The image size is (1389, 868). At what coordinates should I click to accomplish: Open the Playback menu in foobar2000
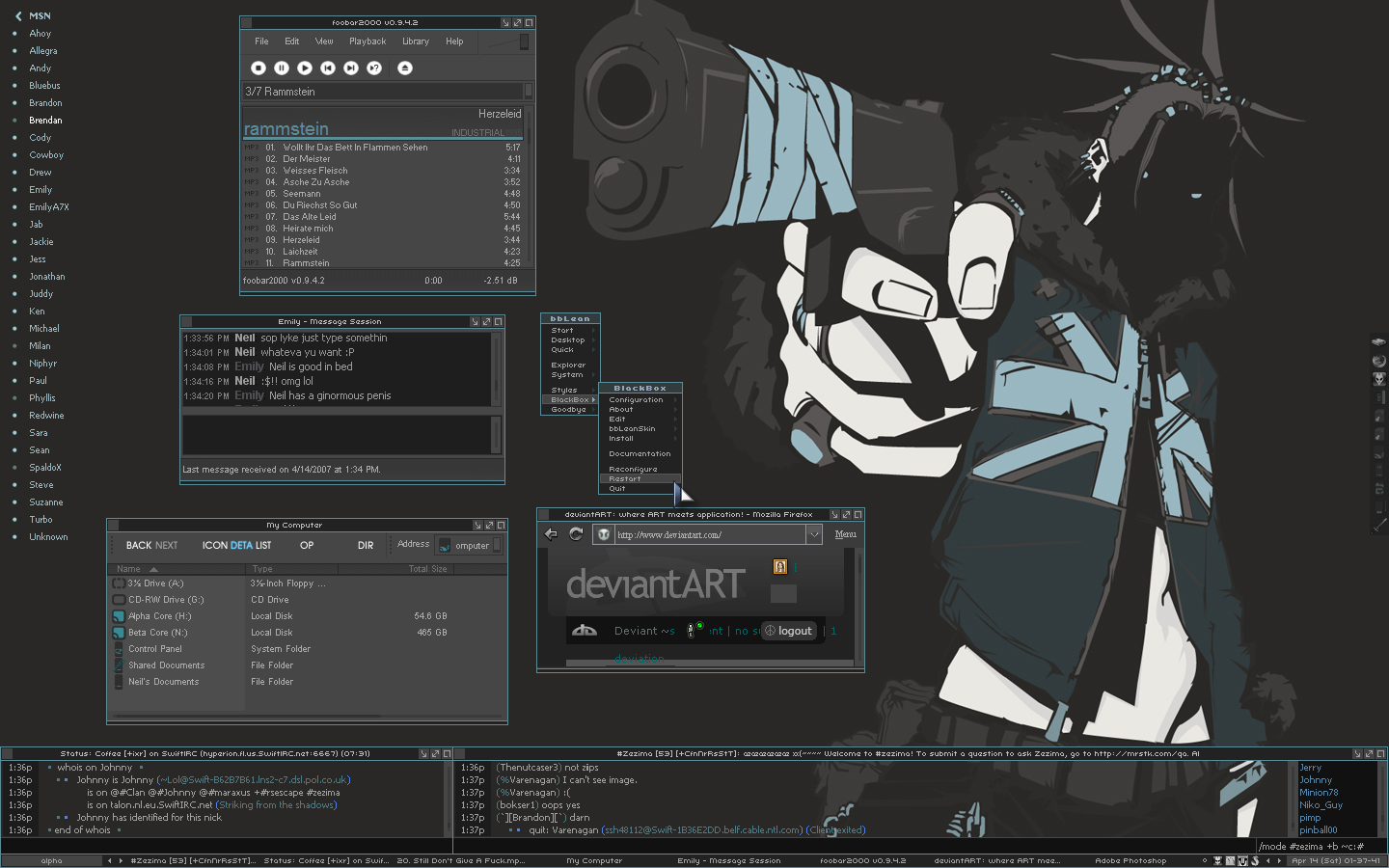[367, 41]
